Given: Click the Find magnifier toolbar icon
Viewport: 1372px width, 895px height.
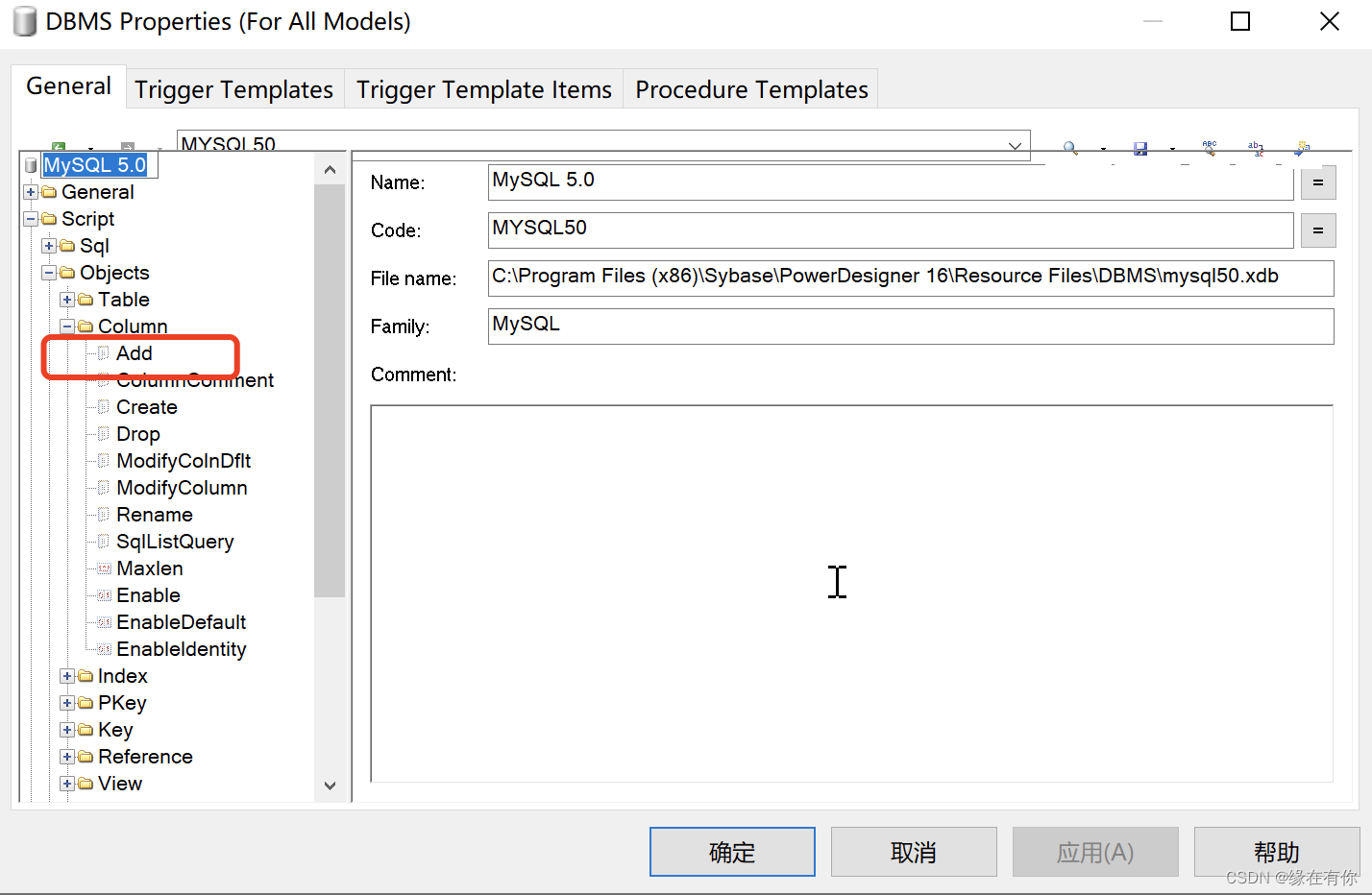Looking at the screenshot, I should click(1070, 148).
